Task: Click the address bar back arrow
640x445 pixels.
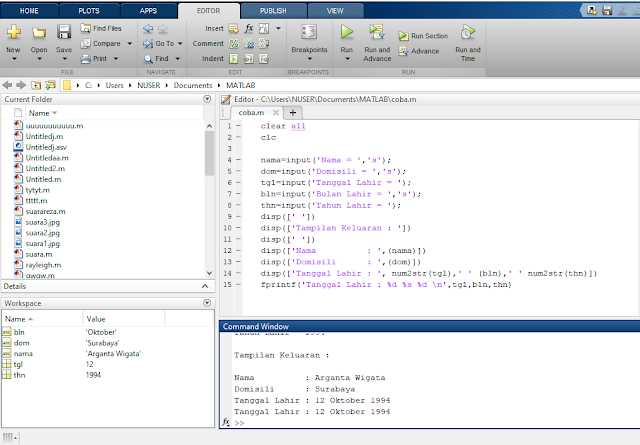Action: tap(7, 85)
